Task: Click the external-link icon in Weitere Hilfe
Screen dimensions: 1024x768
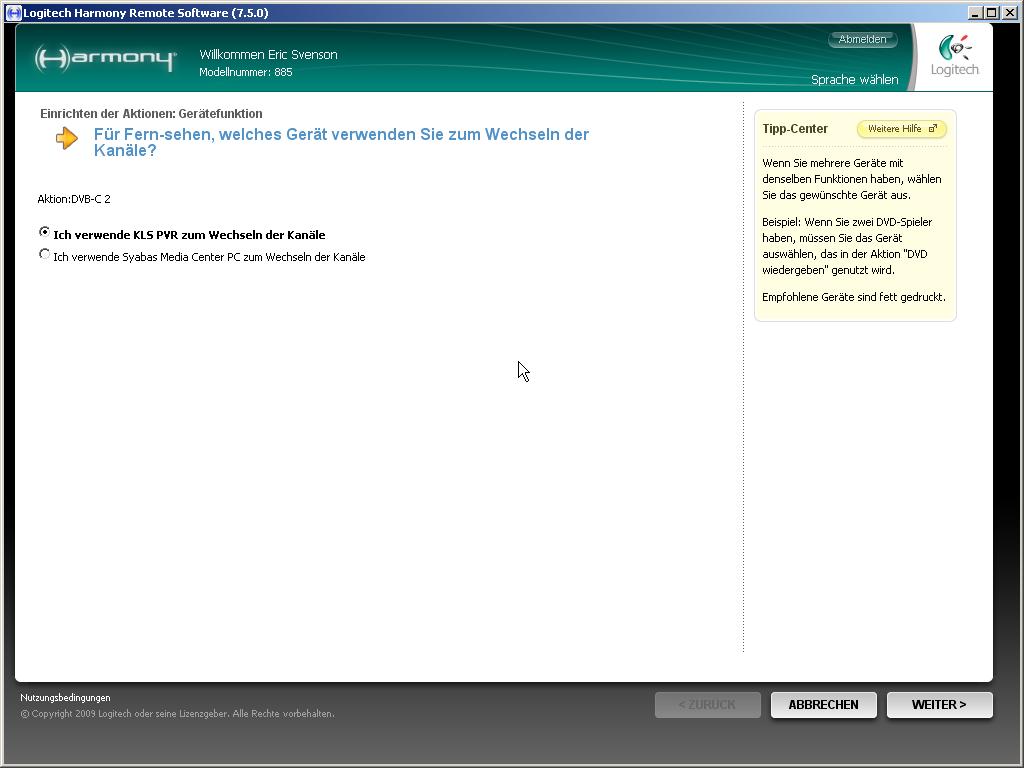Action: pyautogui.click(x=933, y=129)
